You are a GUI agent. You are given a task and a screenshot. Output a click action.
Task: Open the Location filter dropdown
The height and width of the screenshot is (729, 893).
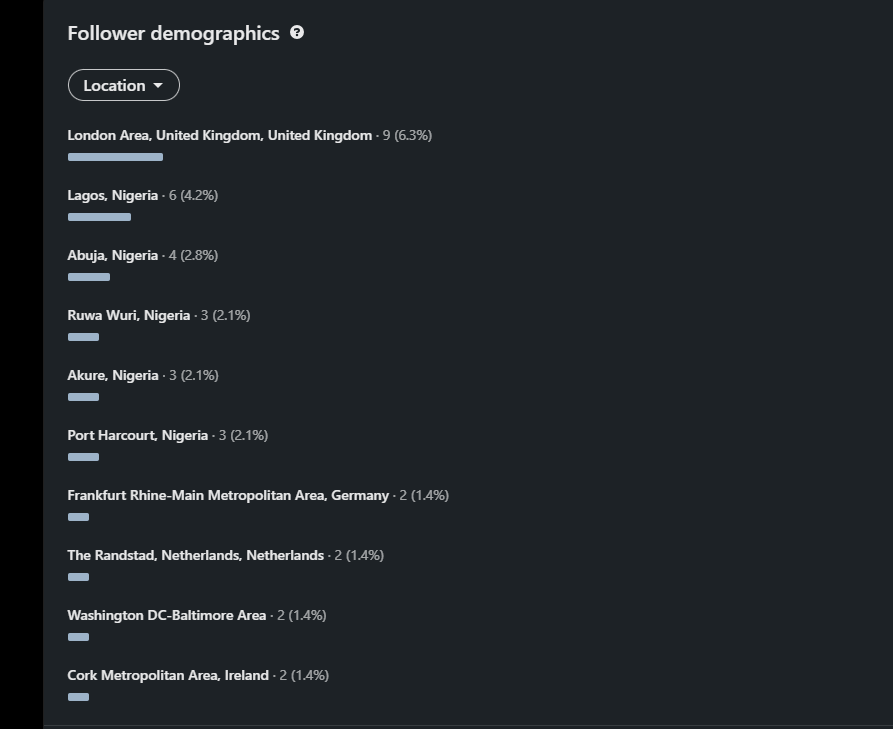pos(123,86)
